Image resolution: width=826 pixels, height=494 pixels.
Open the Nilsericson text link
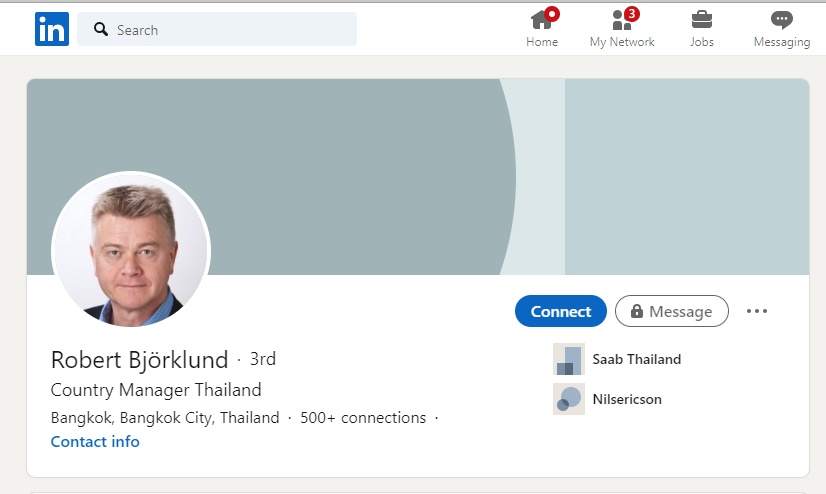pos(627,399)
